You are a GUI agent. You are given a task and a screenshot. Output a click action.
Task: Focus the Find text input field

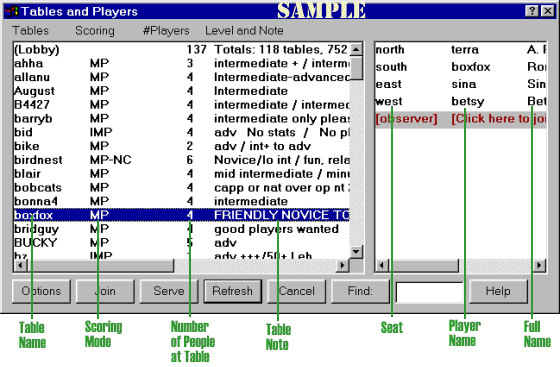430,292
